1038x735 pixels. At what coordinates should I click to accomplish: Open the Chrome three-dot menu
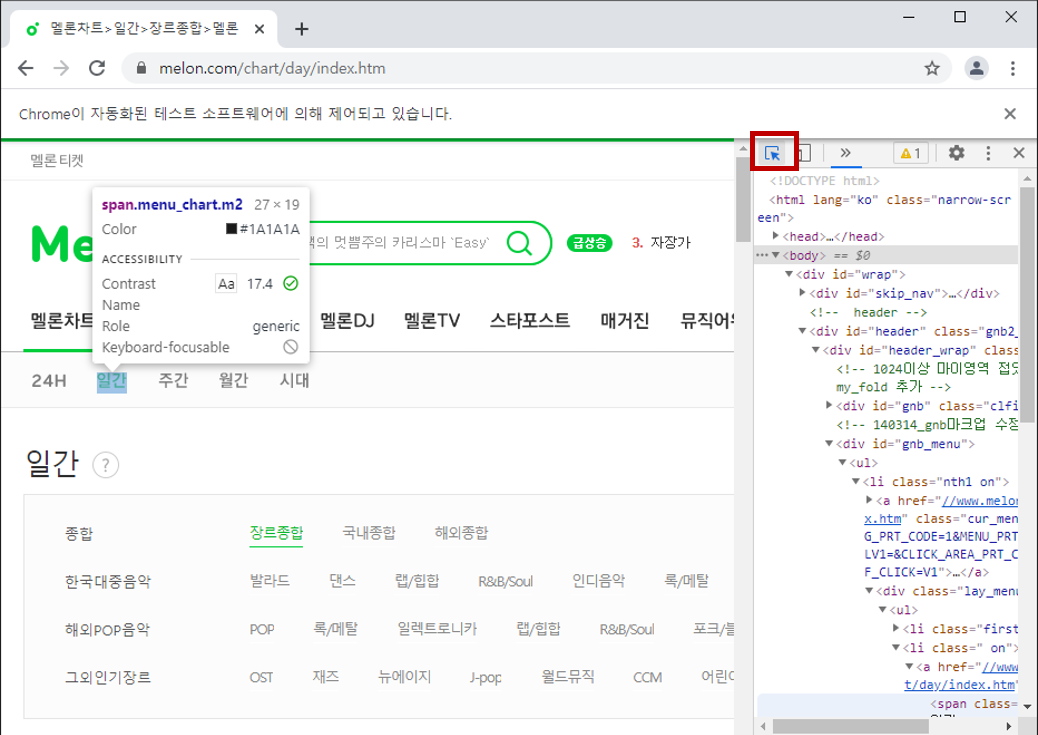(1012, 68)
